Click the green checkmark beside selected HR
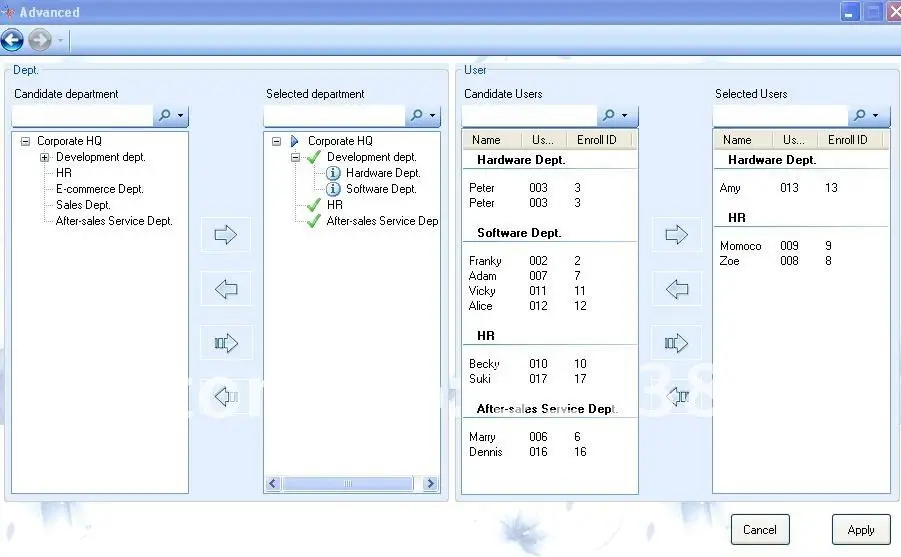The image size is (901, 557). [x=314, y=205]
